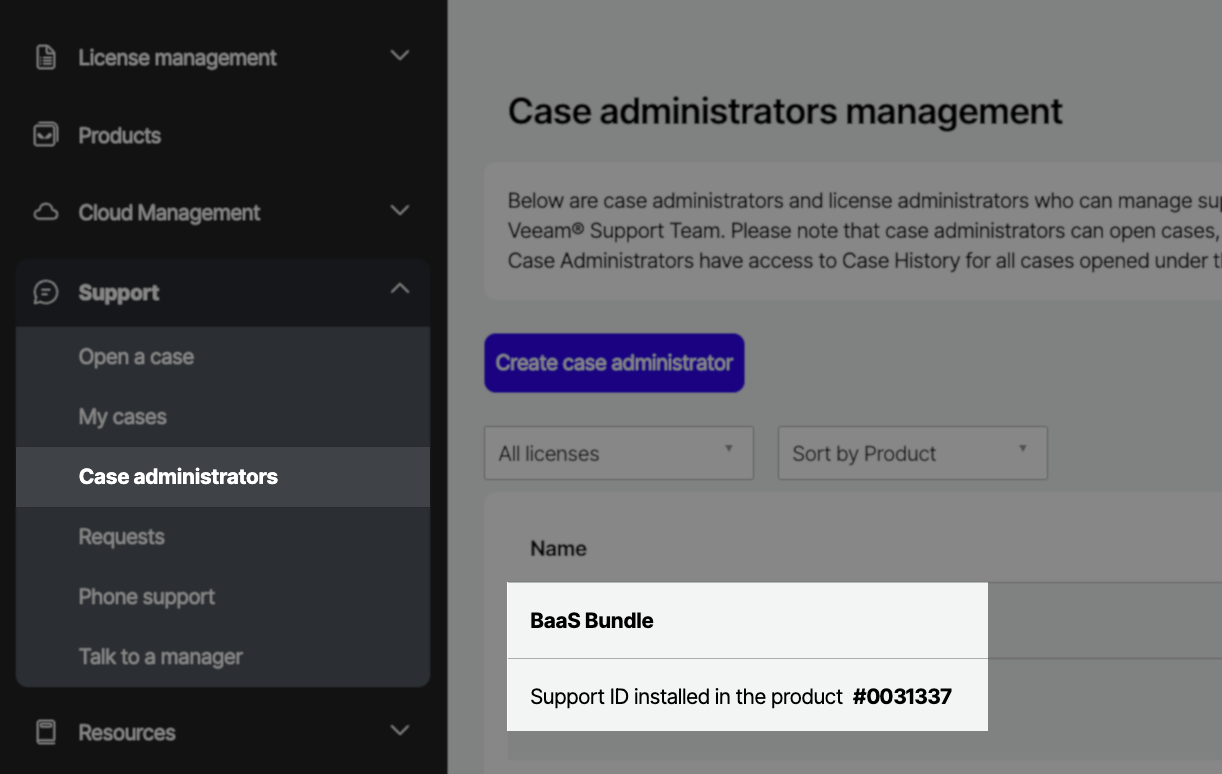Click Support ID #0031337

click(x=902, y=696)
